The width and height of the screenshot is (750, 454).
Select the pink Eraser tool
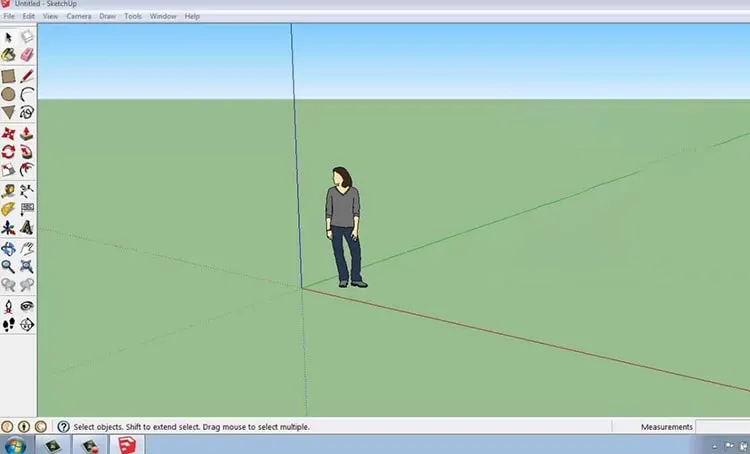pos(27,55)
